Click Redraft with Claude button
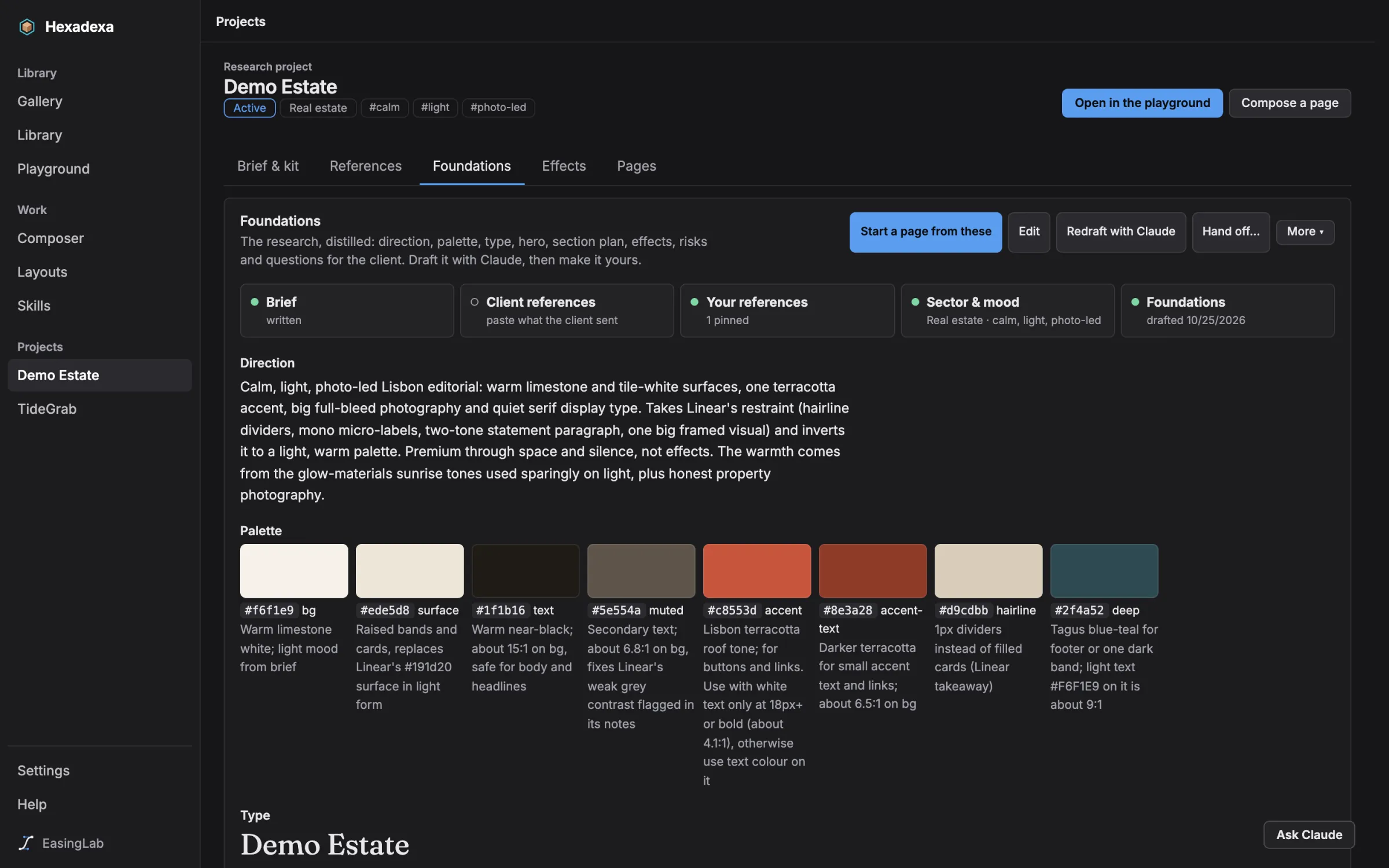1389x868 pixels. pyautogui.click(x=1120, y=231)
